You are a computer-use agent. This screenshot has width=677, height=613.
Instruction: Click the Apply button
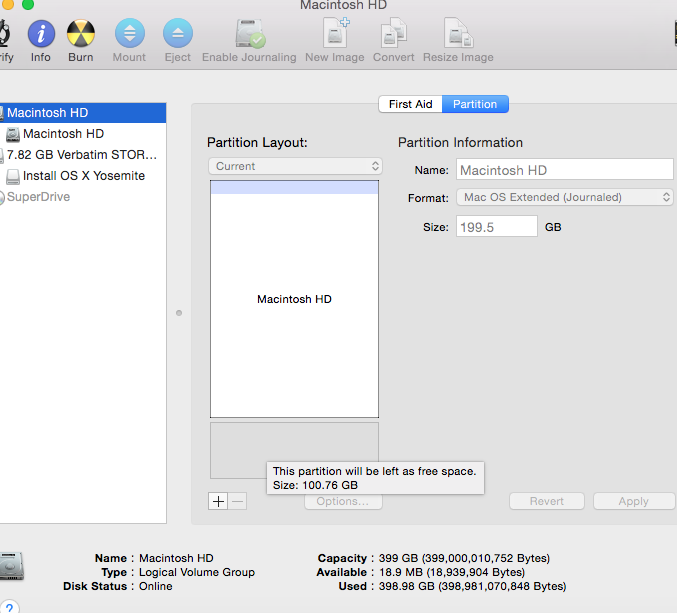[634, 501]
